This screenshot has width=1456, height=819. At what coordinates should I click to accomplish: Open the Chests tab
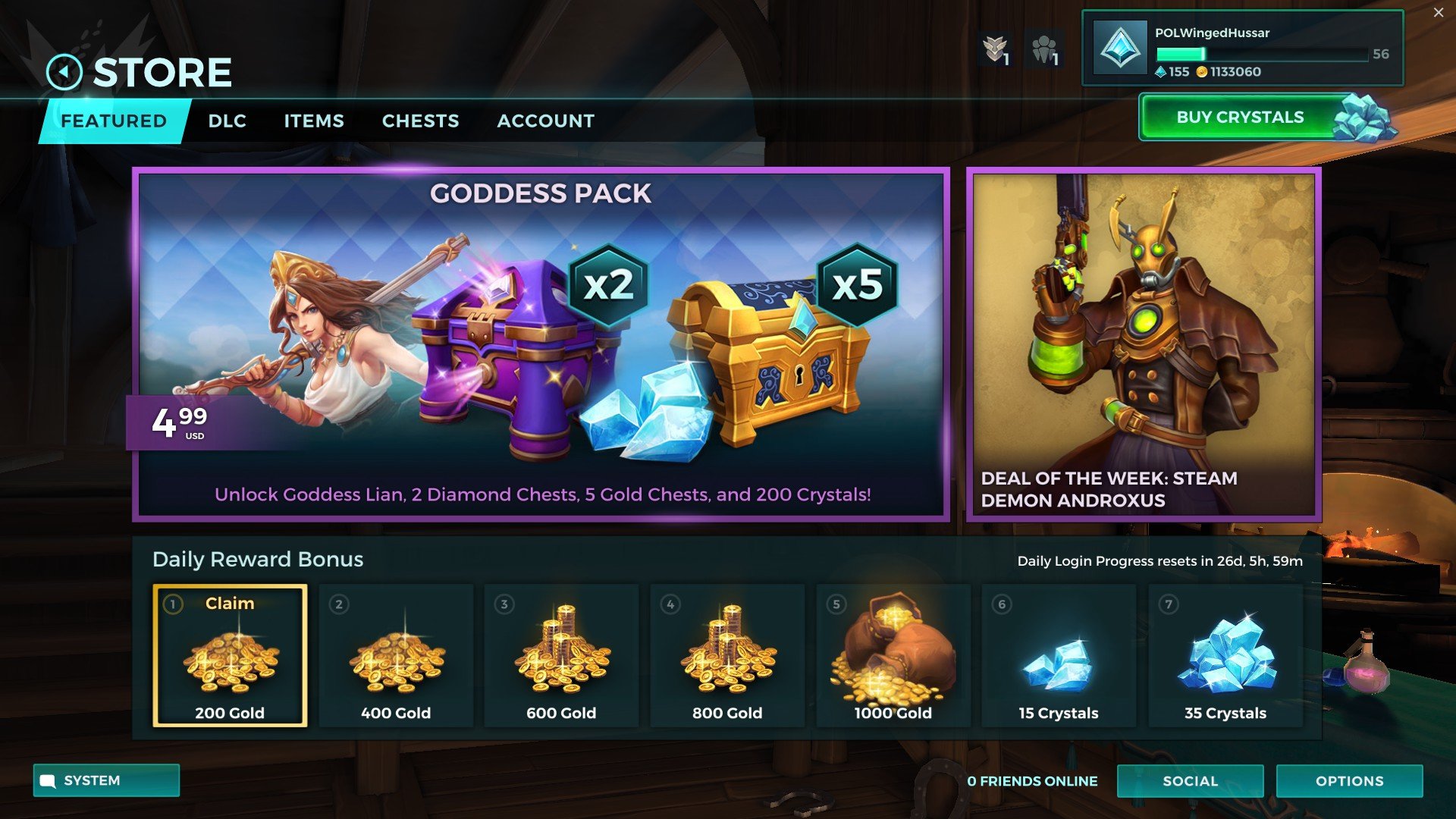(x=421, y=121)
